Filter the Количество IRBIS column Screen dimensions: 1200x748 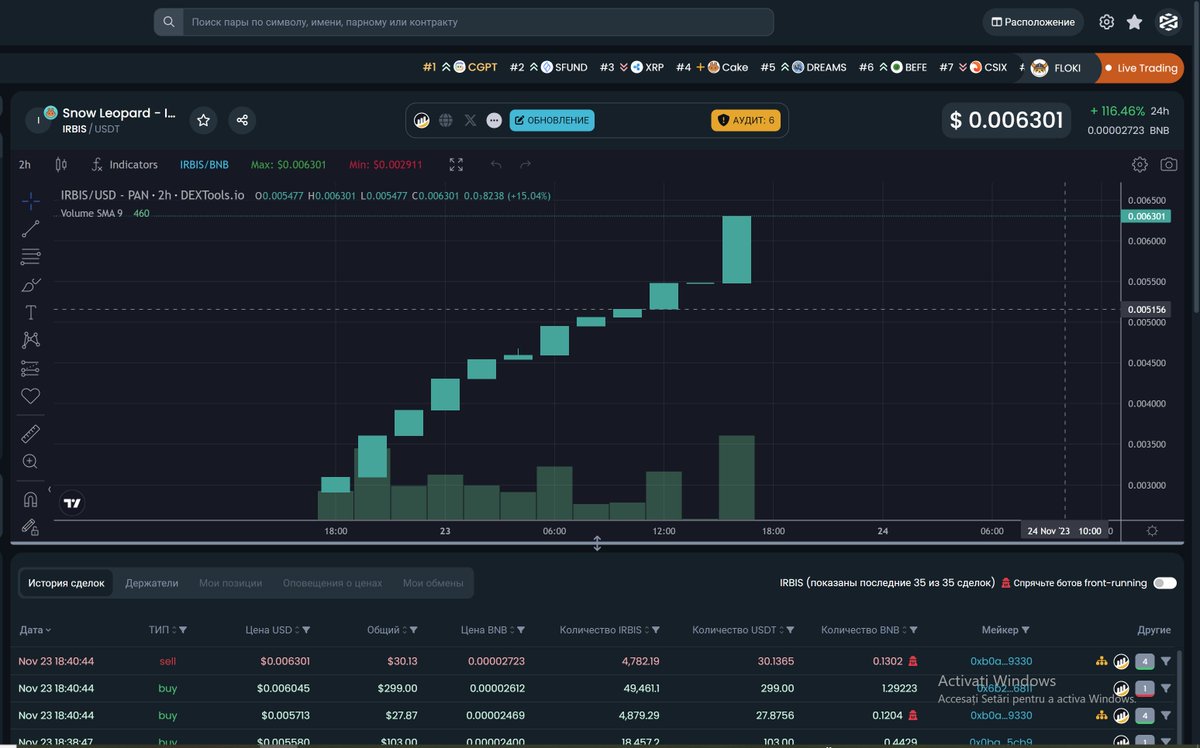[x=658, y=630]
